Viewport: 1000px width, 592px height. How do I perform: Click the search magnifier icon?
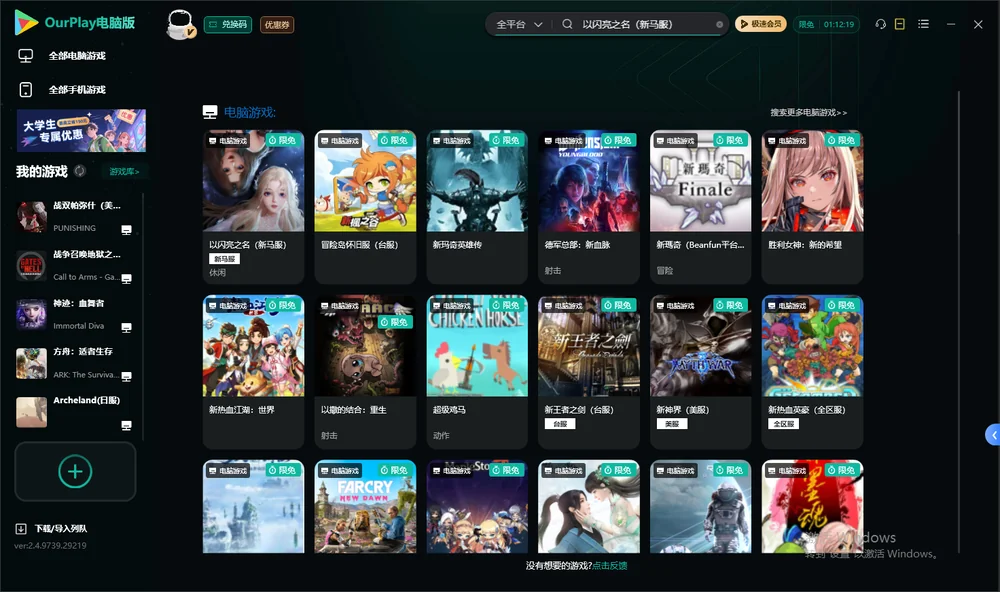[567, 24]
